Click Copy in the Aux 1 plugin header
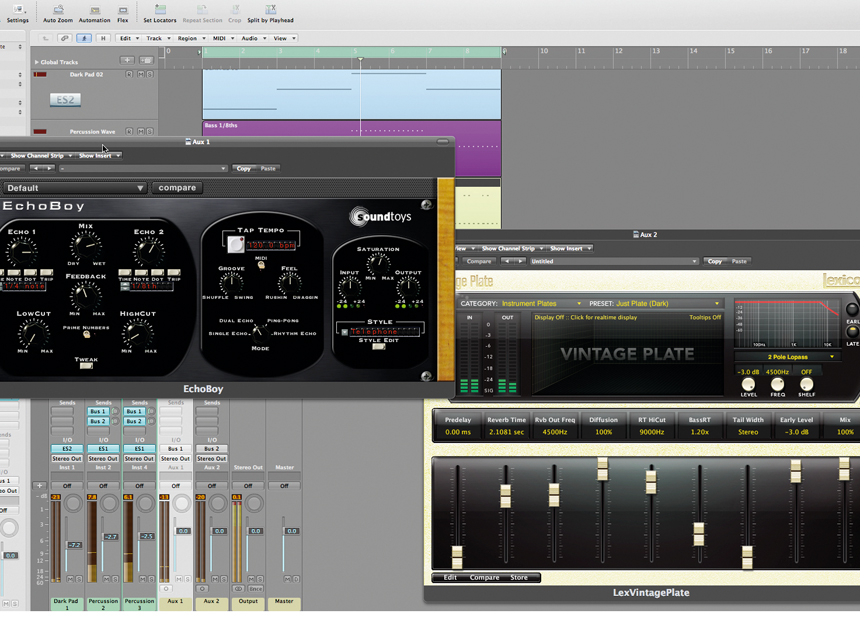The width and height of the screenshot is (860, 638). click(244, 168)
